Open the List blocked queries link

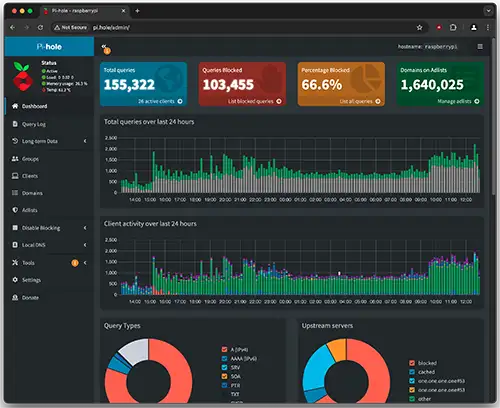coord(254,101)
